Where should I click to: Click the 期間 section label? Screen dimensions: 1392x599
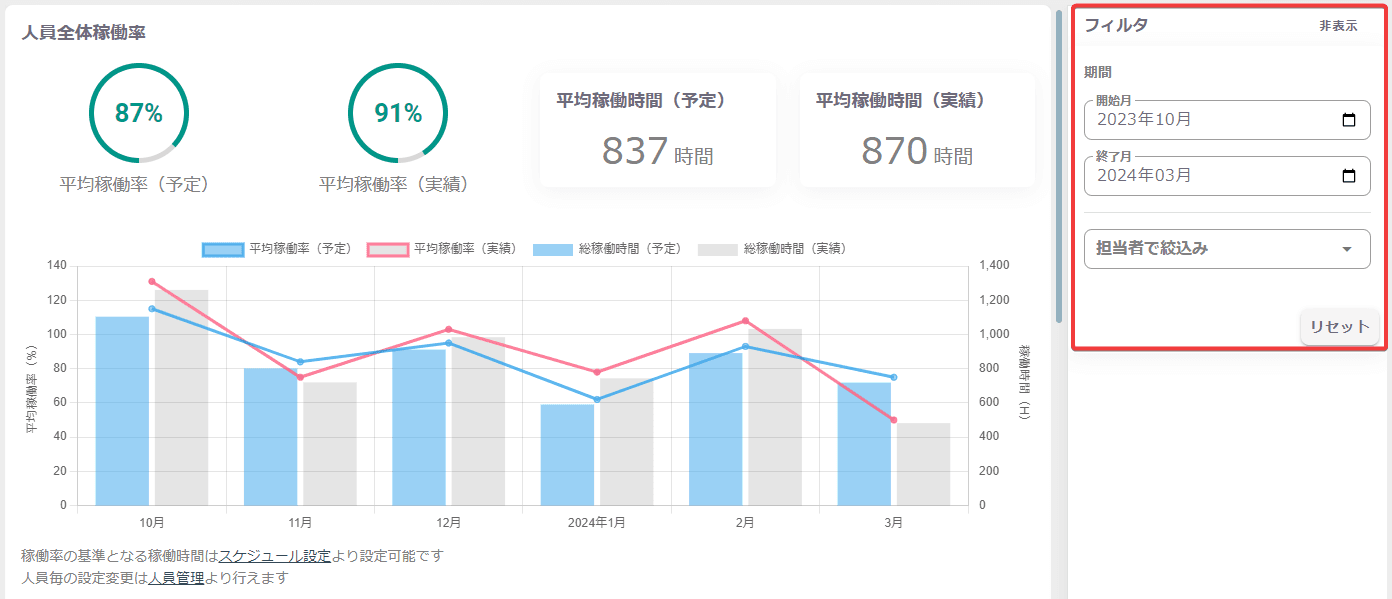[x=1098, y=72]
